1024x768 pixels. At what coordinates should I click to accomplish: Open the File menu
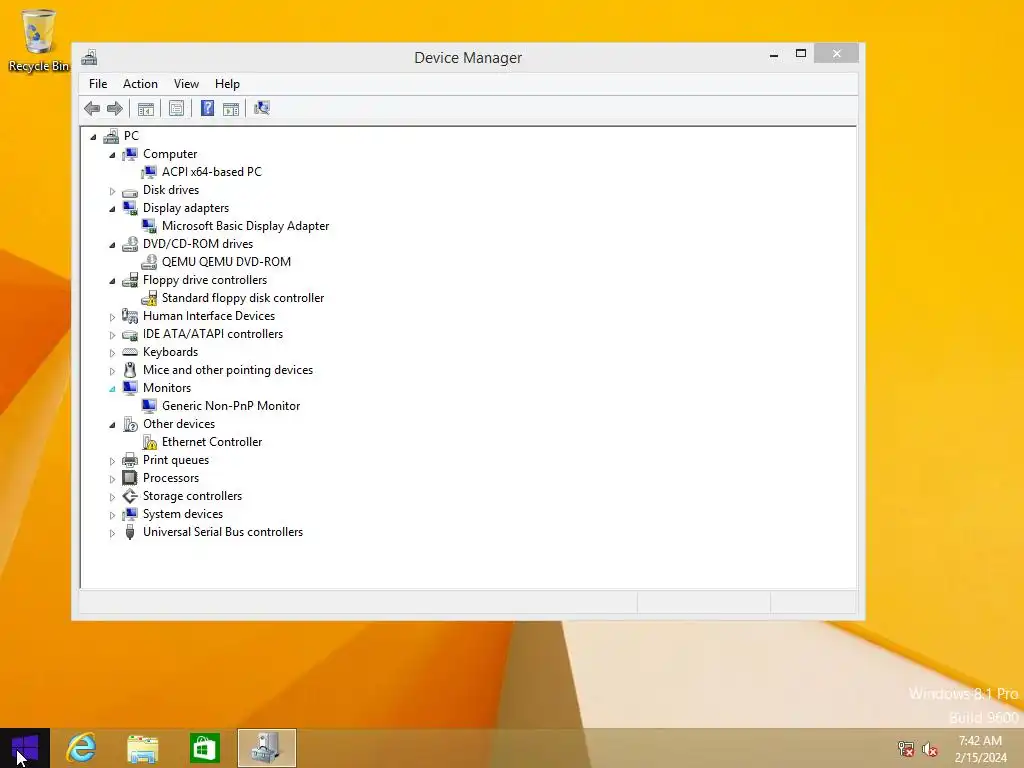pyautogui.click(x=98, y=84)
